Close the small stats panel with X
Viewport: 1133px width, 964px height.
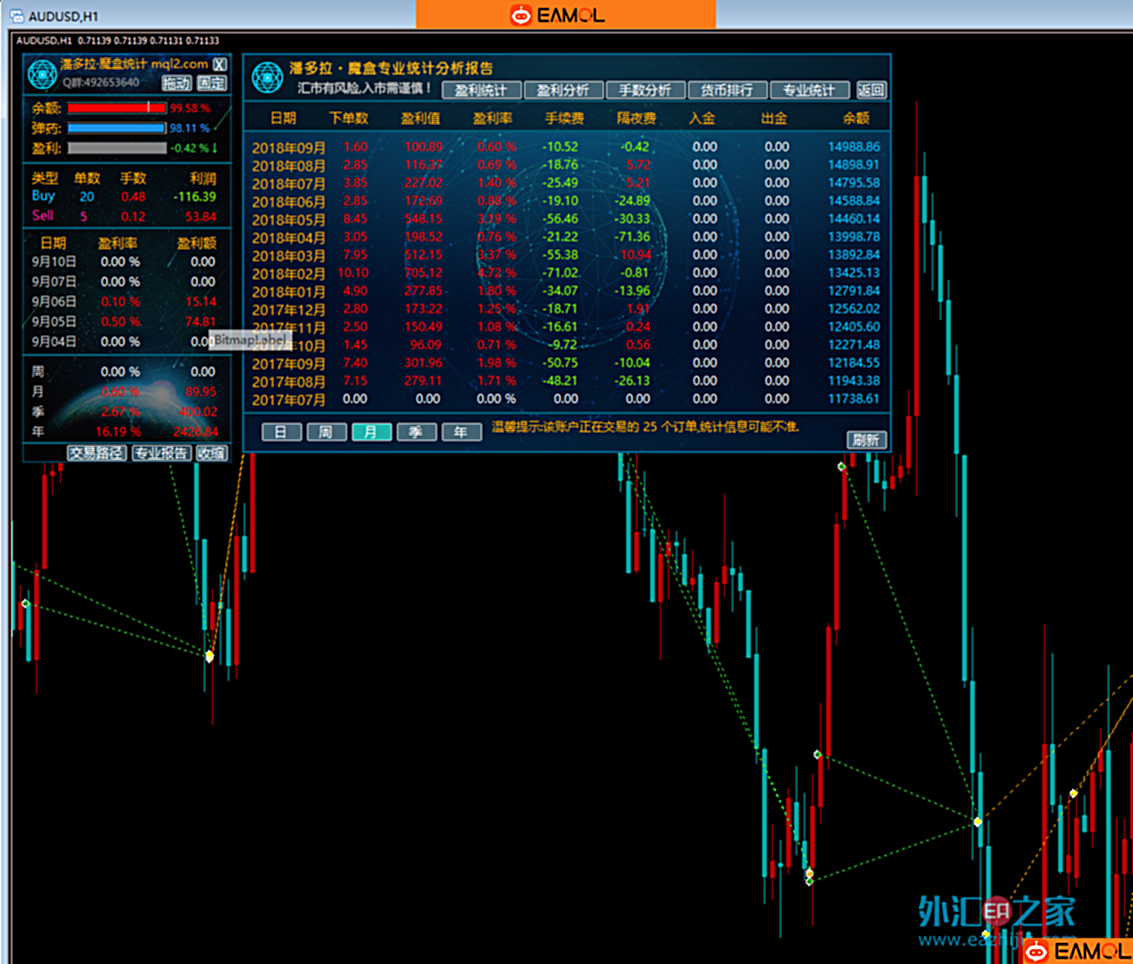(x=220, y=65)
